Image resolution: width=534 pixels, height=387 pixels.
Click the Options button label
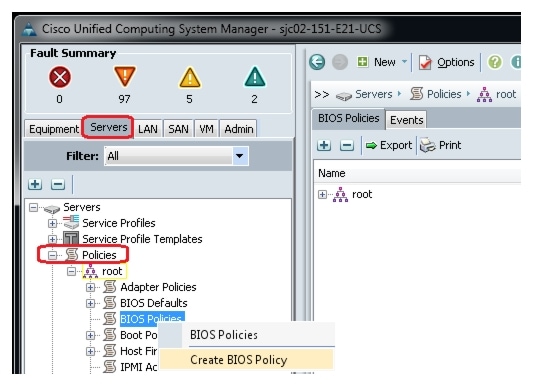(x=455, y=62)
